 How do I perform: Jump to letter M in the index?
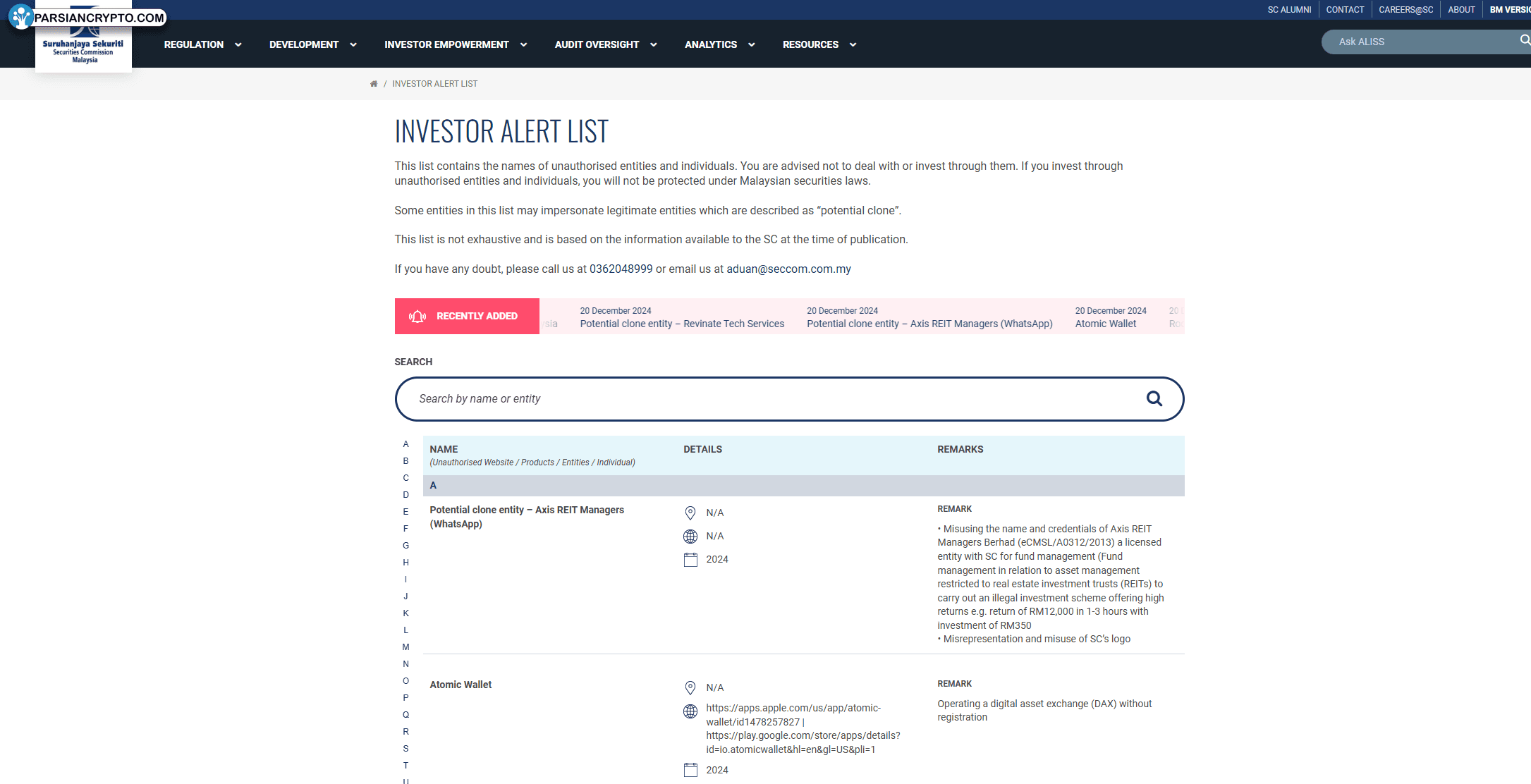point(405,647)
